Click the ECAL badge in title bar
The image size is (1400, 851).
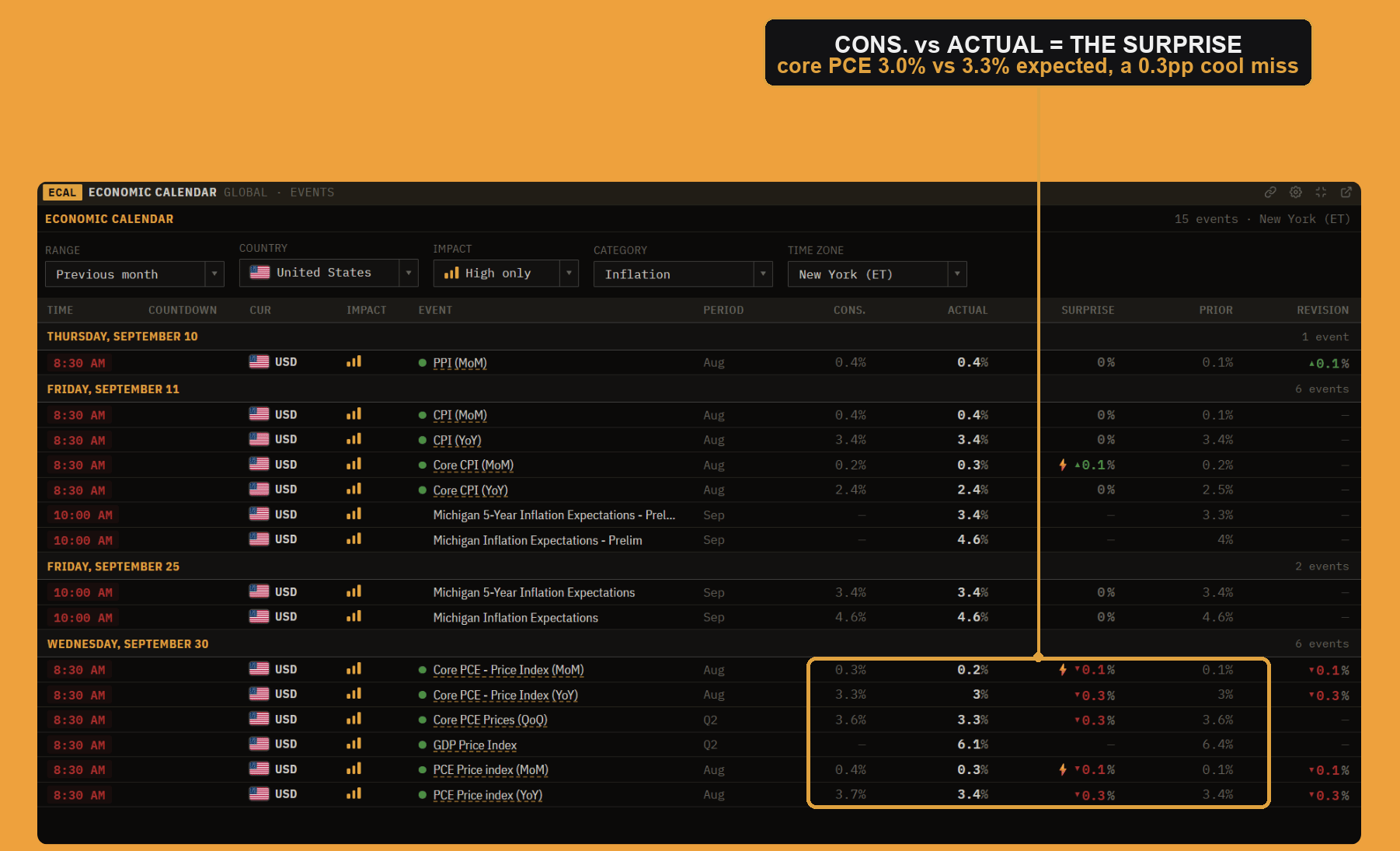pos(62,192)
